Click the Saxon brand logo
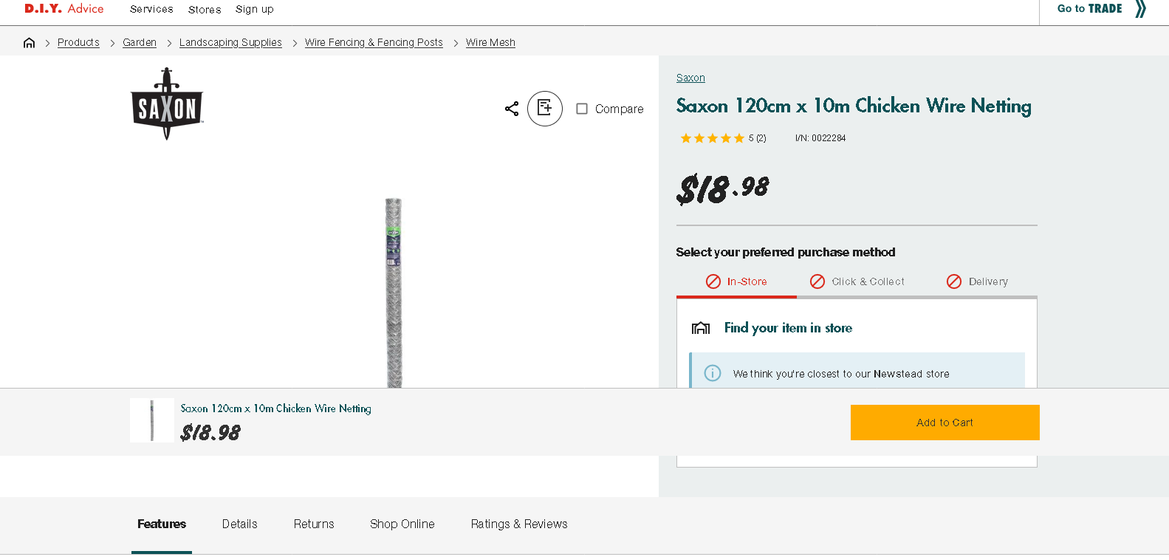The height and width of the screenshot is (560, 1169). coord(167,104)
